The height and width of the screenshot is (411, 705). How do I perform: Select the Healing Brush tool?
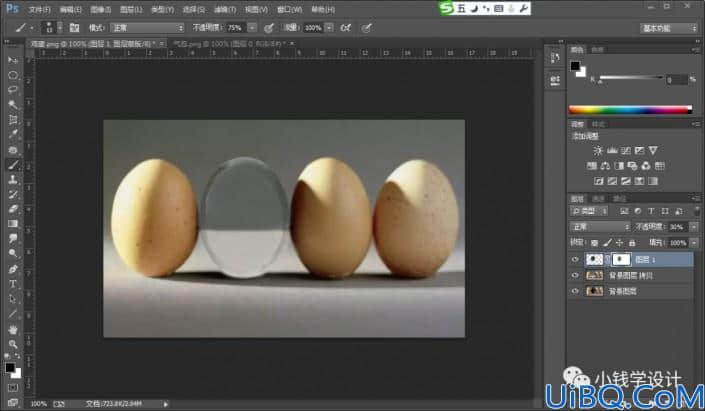13,149
